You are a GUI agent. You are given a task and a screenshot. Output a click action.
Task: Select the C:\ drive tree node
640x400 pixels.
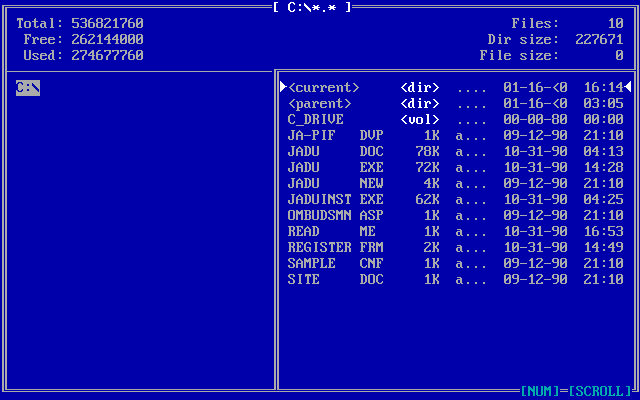pyautogui.click(x=28, y=88)
